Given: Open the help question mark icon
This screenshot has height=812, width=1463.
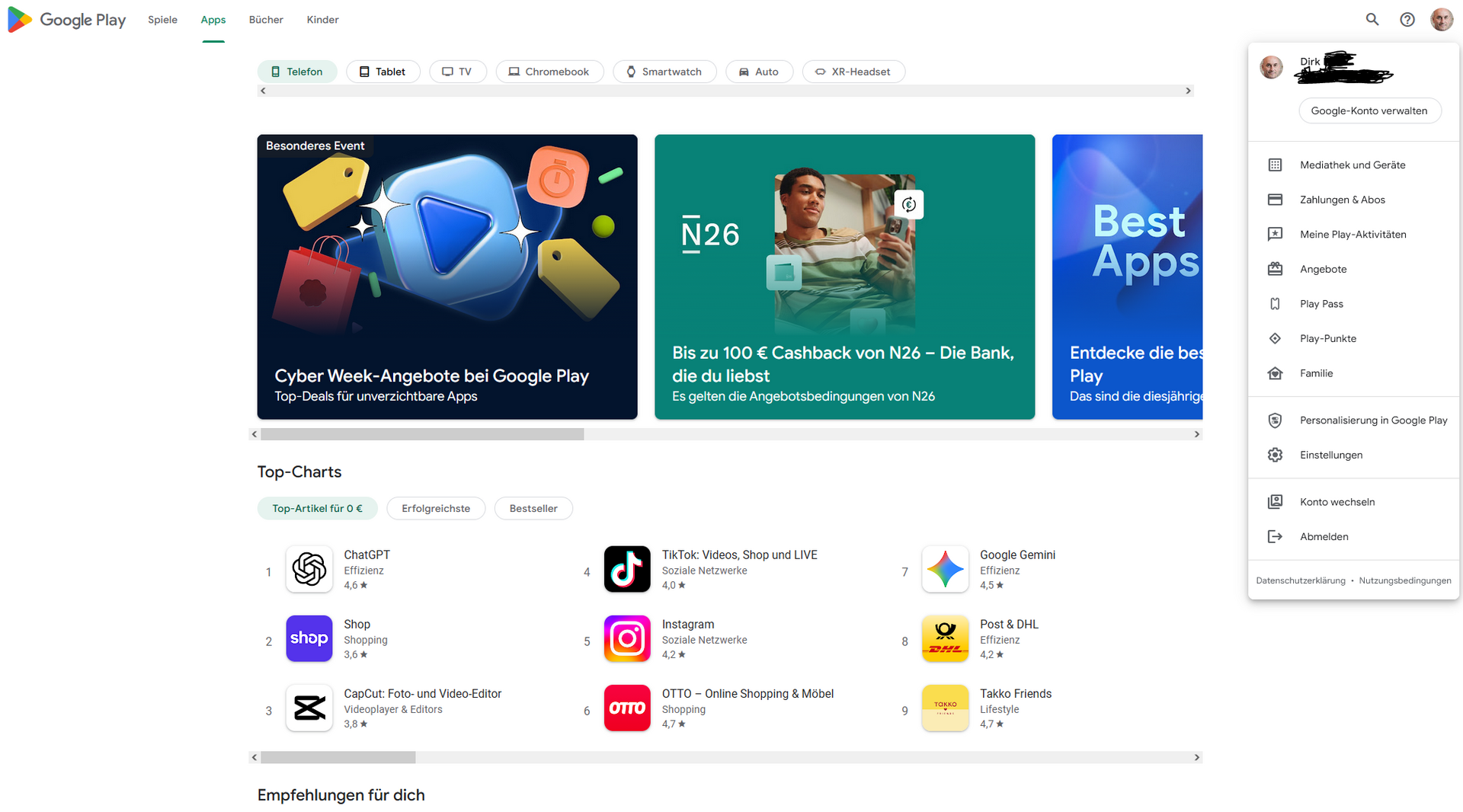Looking at the screenshot, I should pos(1407,20).
